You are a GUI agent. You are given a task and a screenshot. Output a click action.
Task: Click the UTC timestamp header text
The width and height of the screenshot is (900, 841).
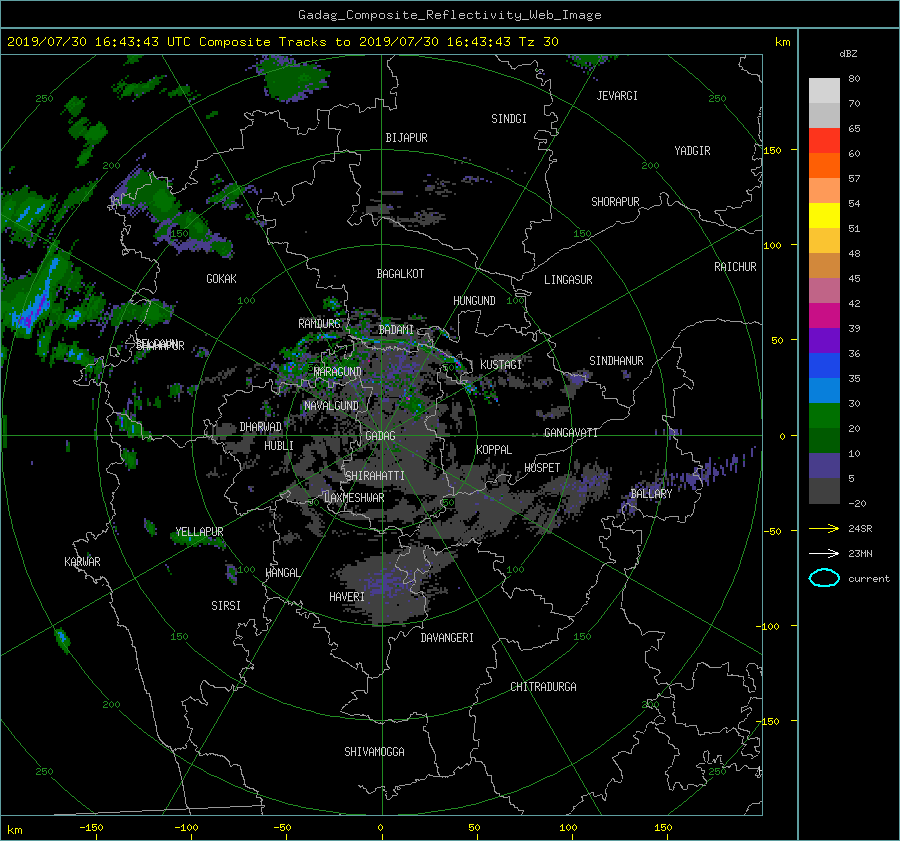282,42
